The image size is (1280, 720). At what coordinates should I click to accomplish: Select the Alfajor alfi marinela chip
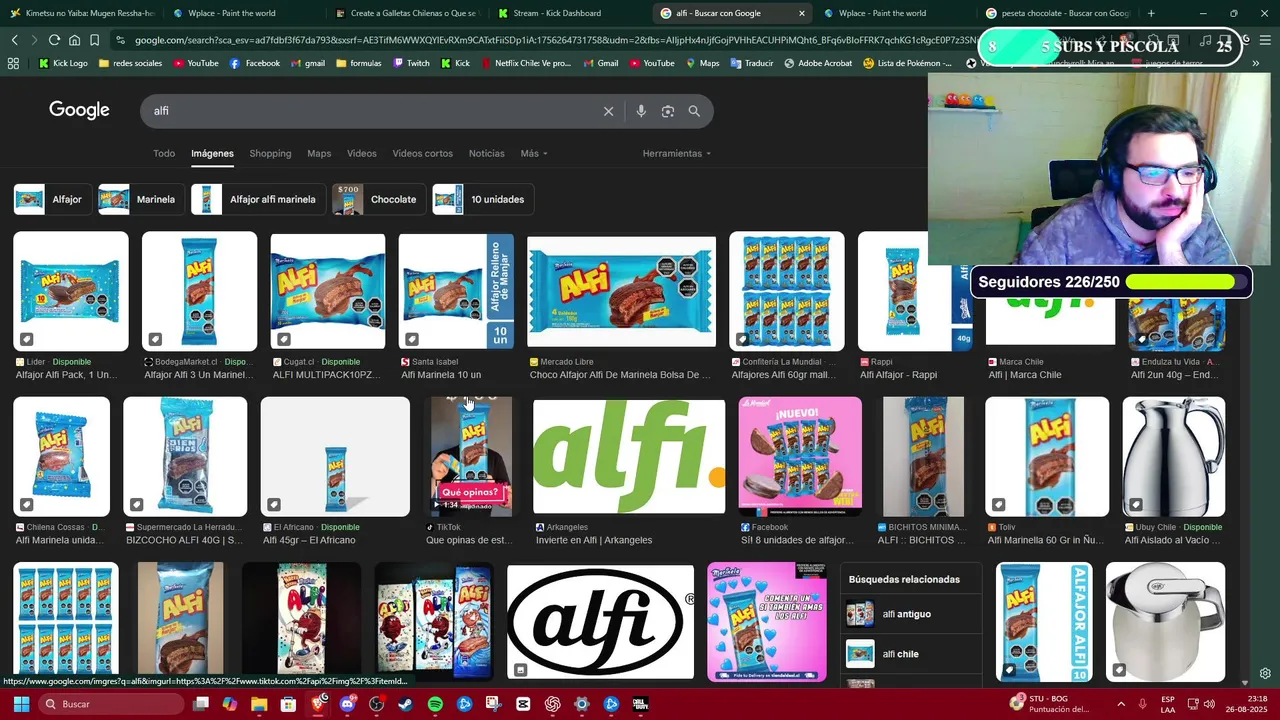[x=258, y=199]
